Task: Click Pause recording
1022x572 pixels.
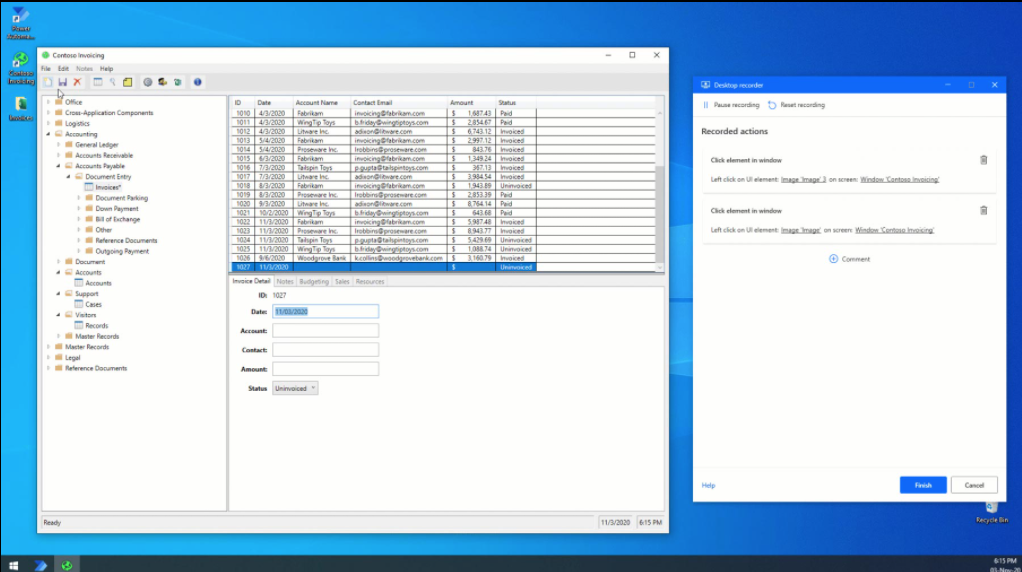Action: tap(731, 105)
